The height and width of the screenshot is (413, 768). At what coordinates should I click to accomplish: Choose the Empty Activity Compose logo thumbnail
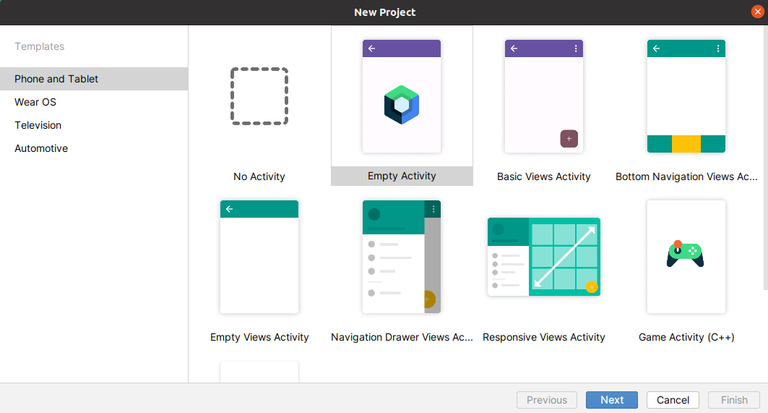(402, 96)
